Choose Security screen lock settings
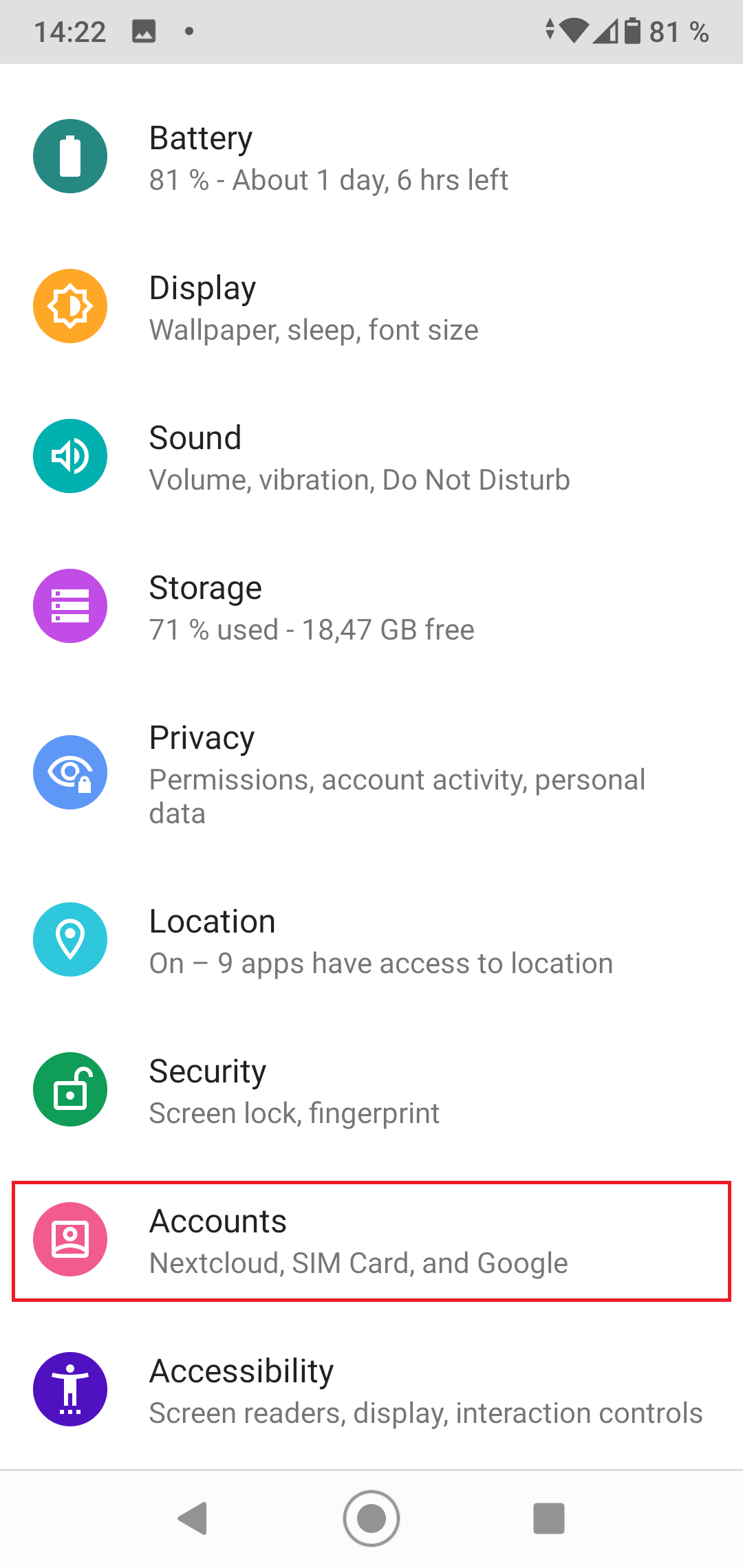This screenshot has height=1568, width=743. tap(294, 1091)
